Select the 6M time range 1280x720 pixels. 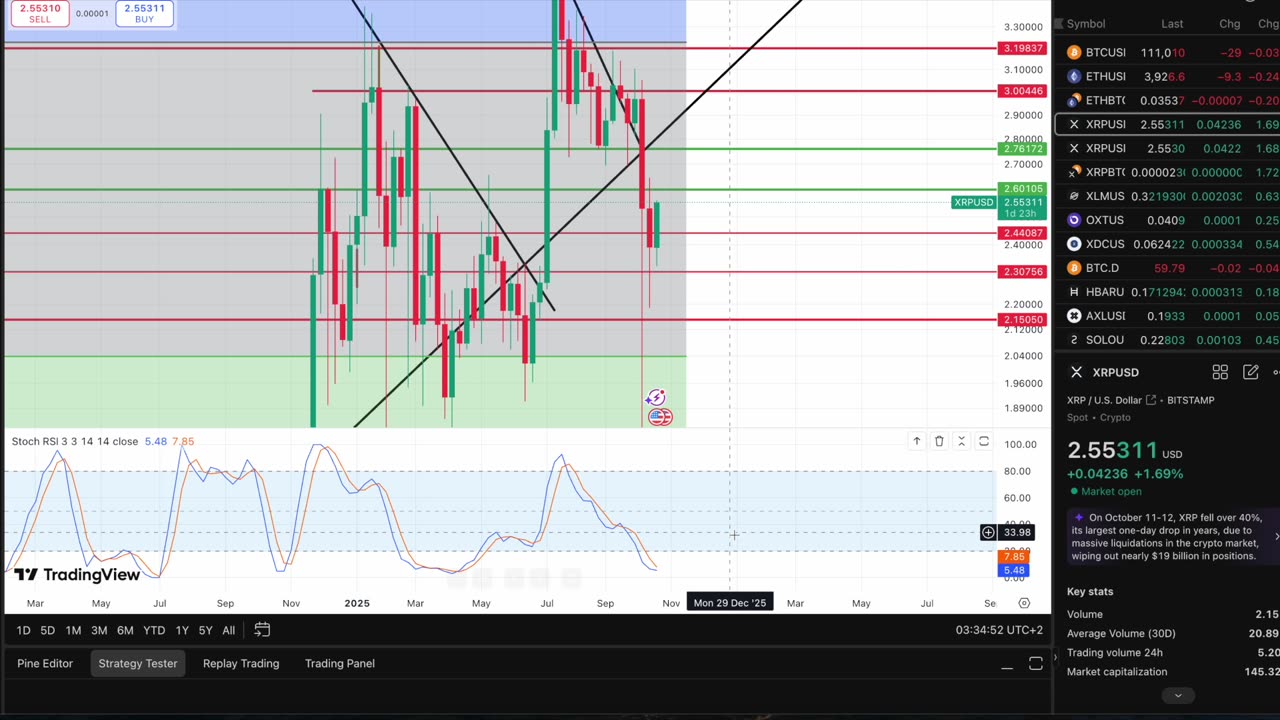click(125, 630)
